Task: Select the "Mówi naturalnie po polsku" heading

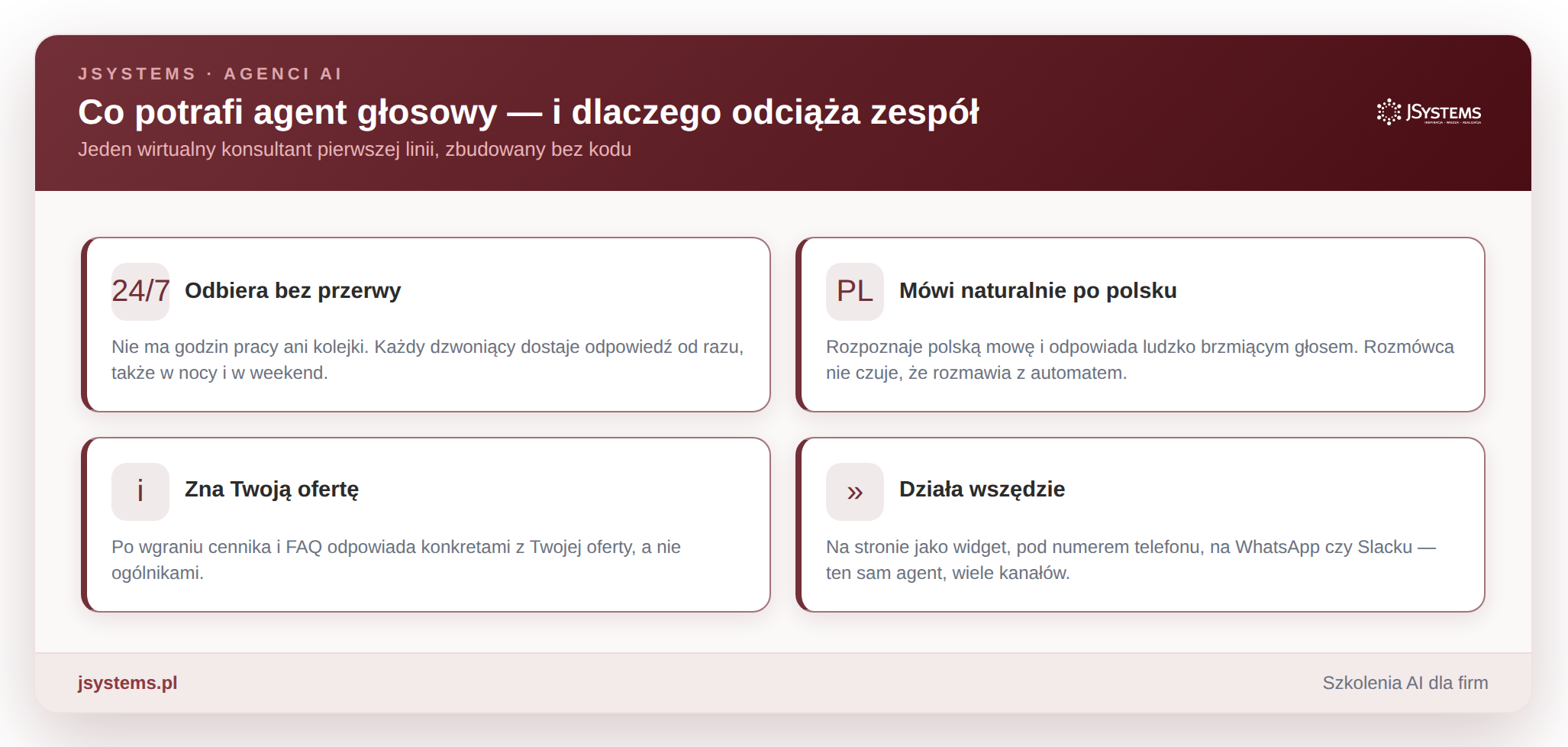Action: 1037,291
